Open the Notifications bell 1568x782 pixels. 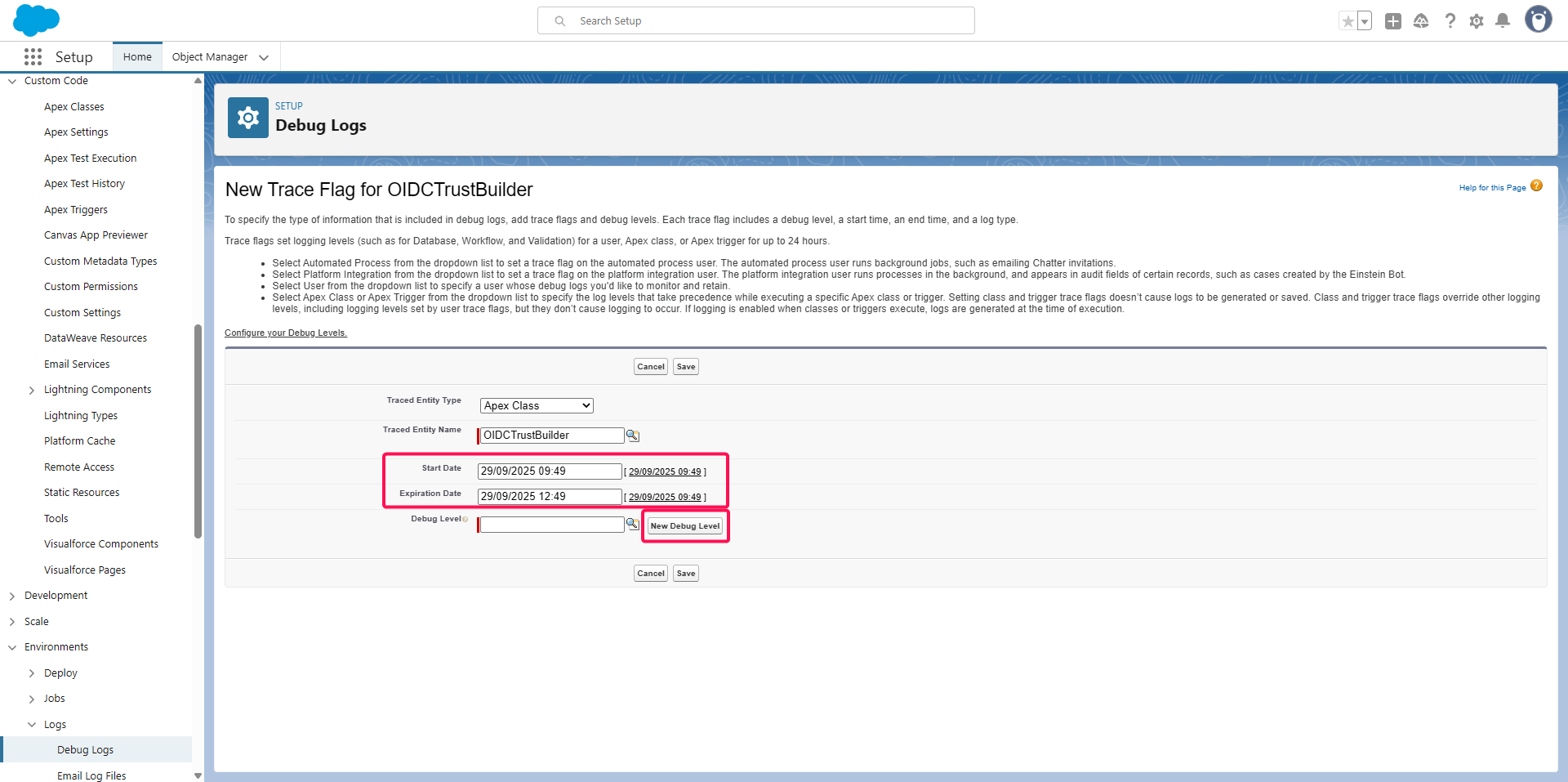tap(1503, 21)
